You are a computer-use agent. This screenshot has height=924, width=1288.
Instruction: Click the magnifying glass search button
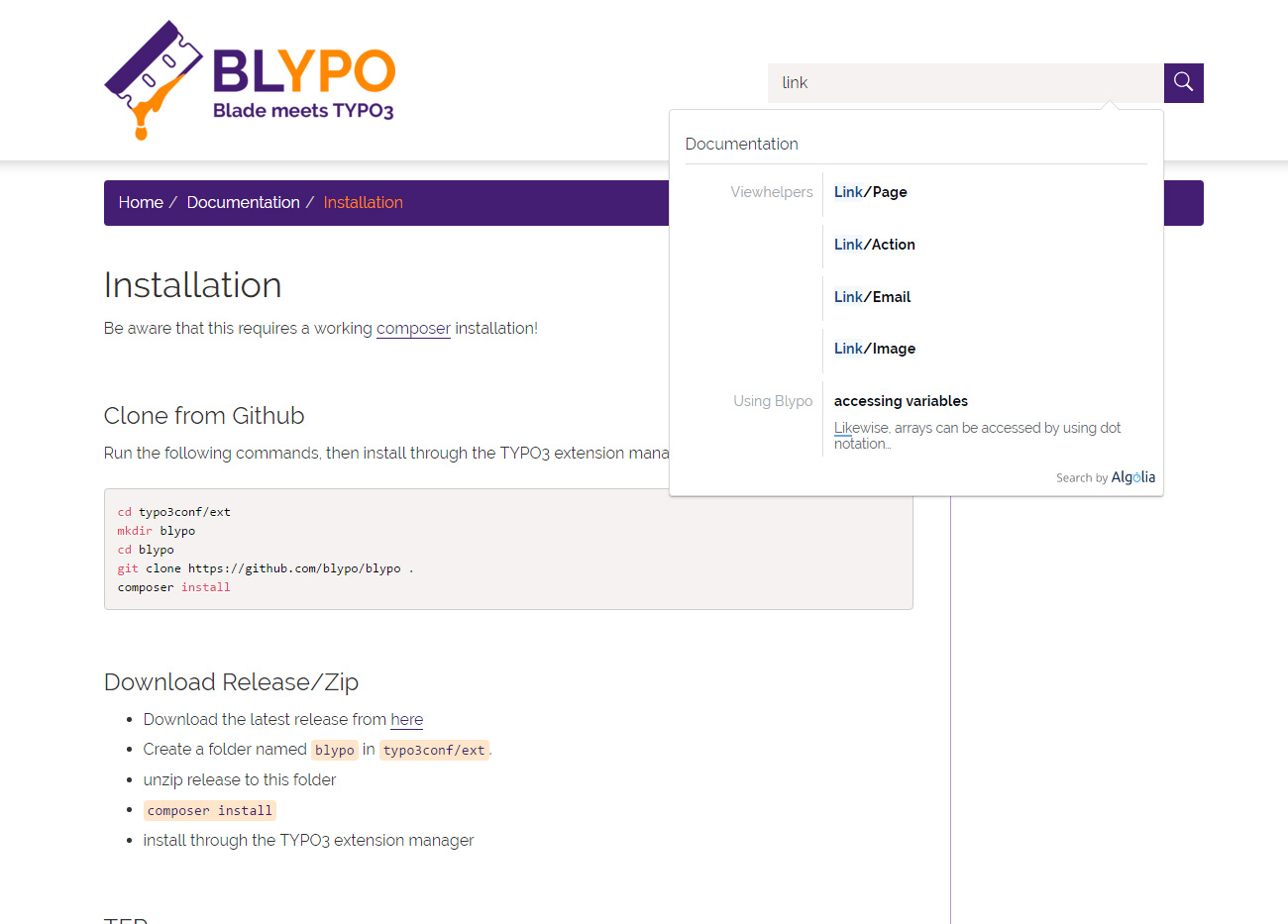click(x=1183, y=83)
